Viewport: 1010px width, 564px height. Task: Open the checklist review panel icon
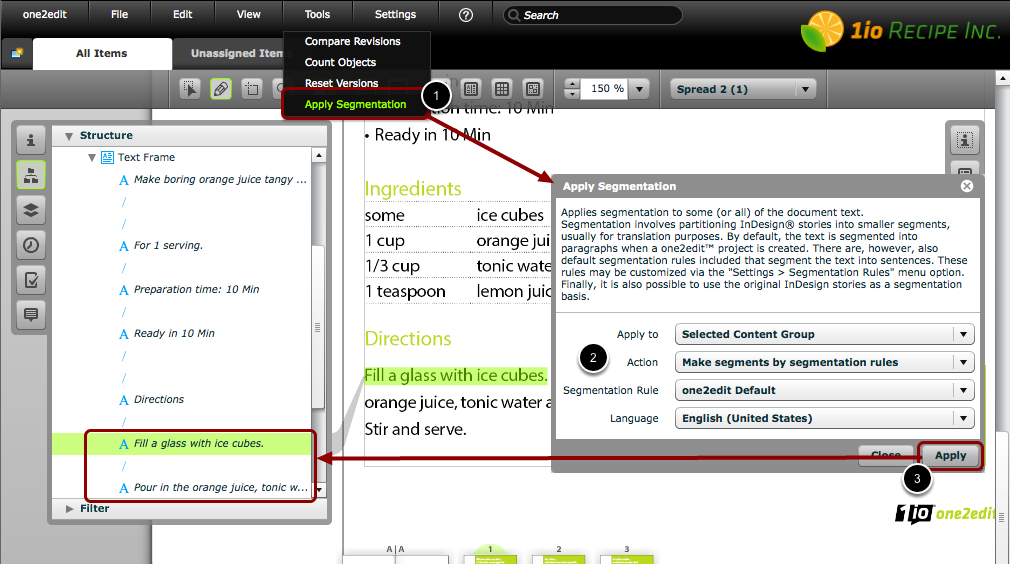(x=31, y=279)
